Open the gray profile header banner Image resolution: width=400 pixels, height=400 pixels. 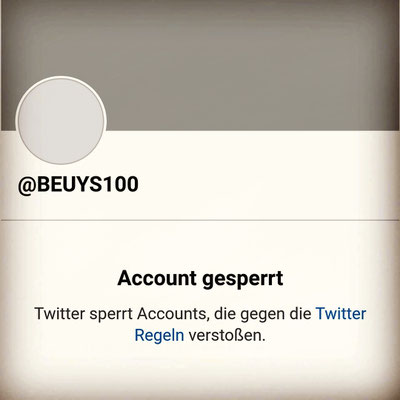(200, 65)
